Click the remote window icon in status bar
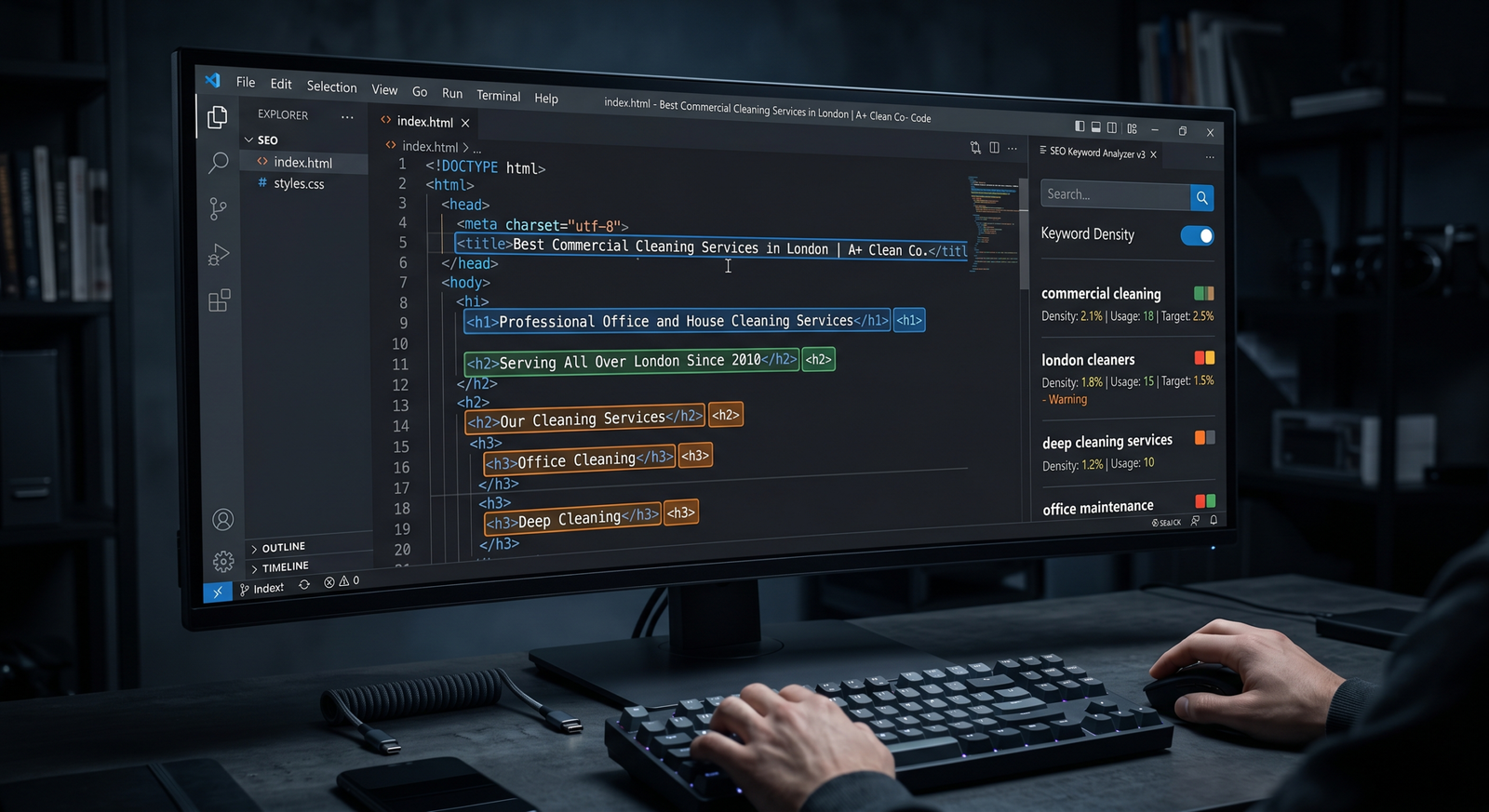This screenshot has width=1489, height=812. coord(218,592)
